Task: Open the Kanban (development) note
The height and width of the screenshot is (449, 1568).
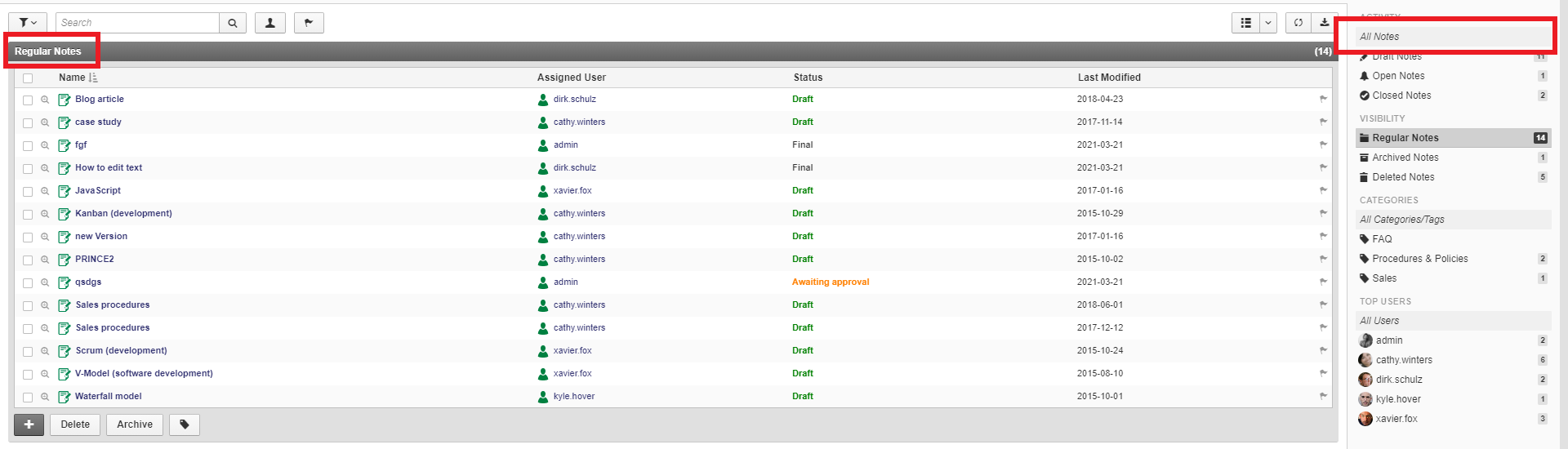Action: 123,213
